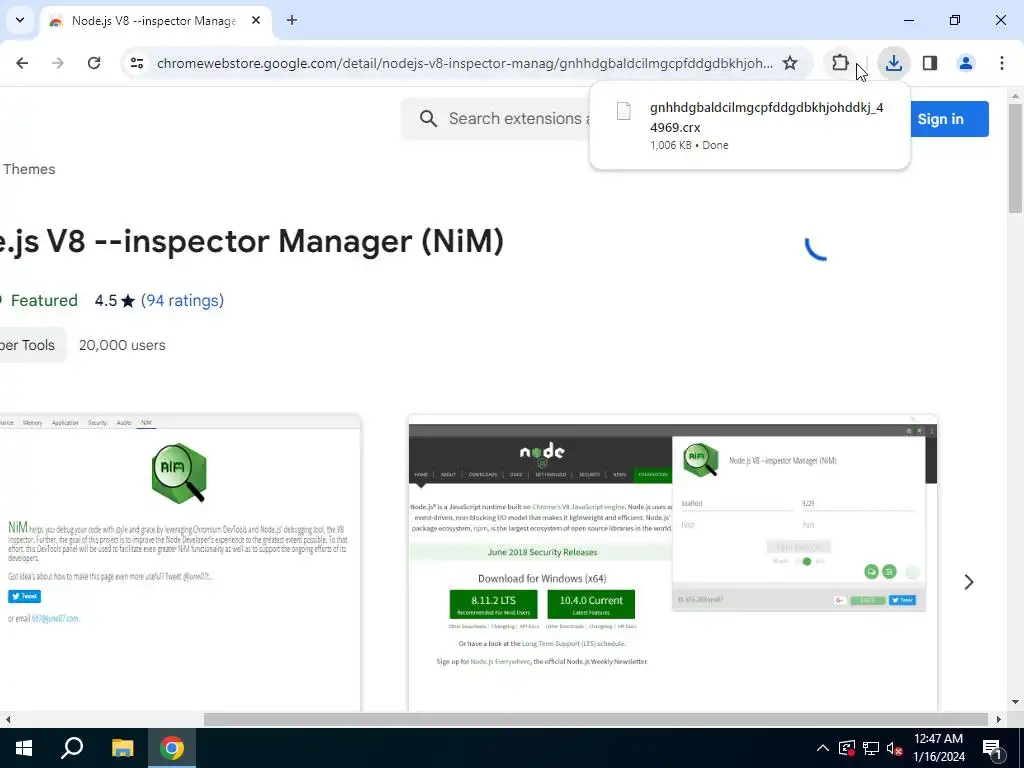
Task: Open the 94 ratings link
Action: tap(182, 300)
